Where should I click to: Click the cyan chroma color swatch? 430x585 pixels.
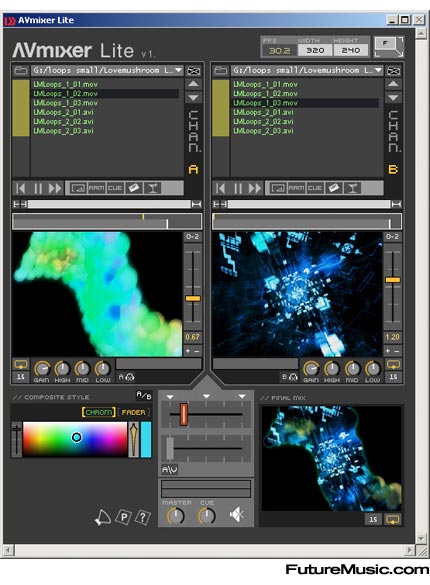point(146,439)
